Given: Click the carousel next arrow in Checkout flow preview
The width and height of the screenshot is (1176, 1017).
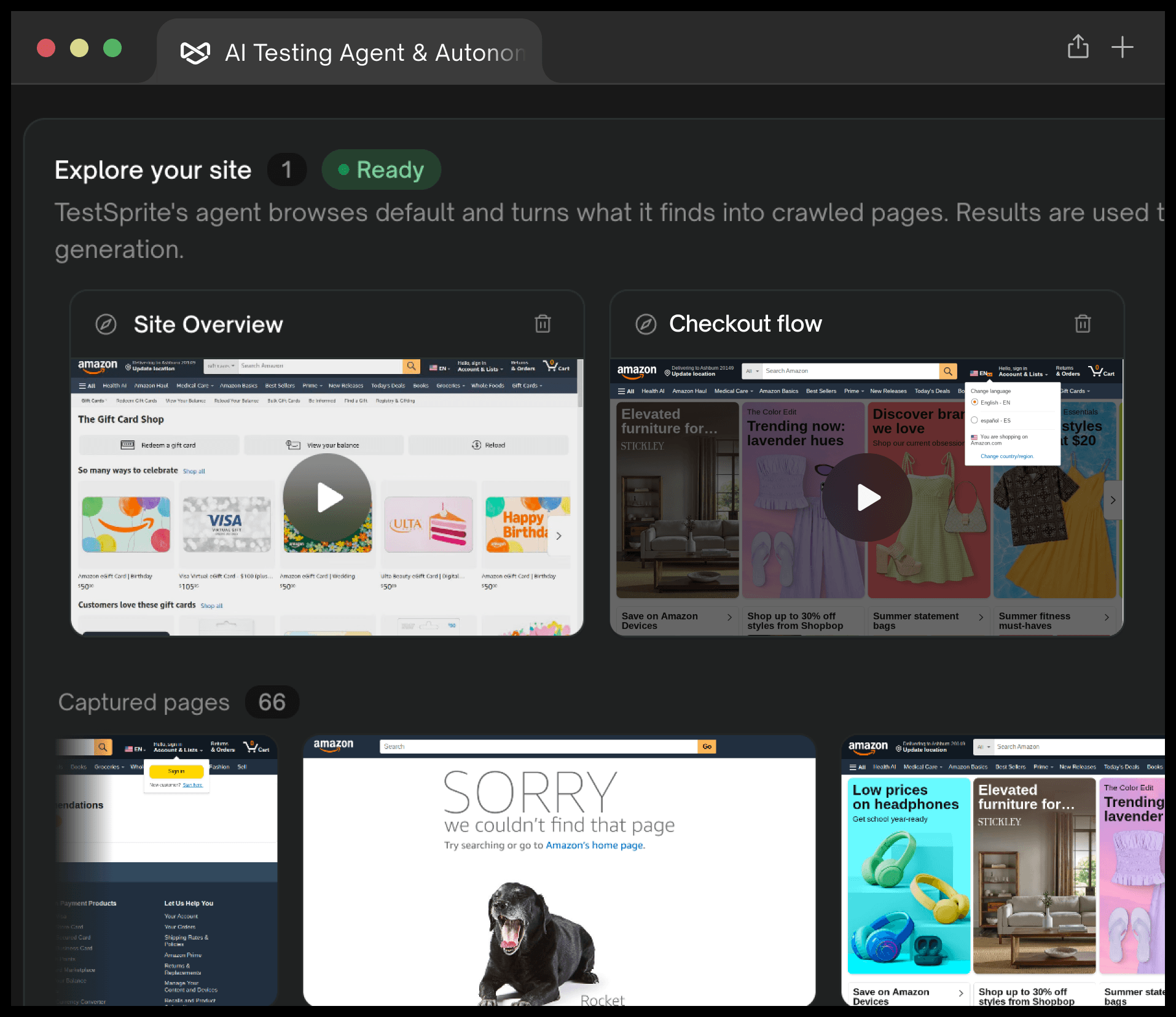Looking at the screenshot, I should coord(1113,500).
